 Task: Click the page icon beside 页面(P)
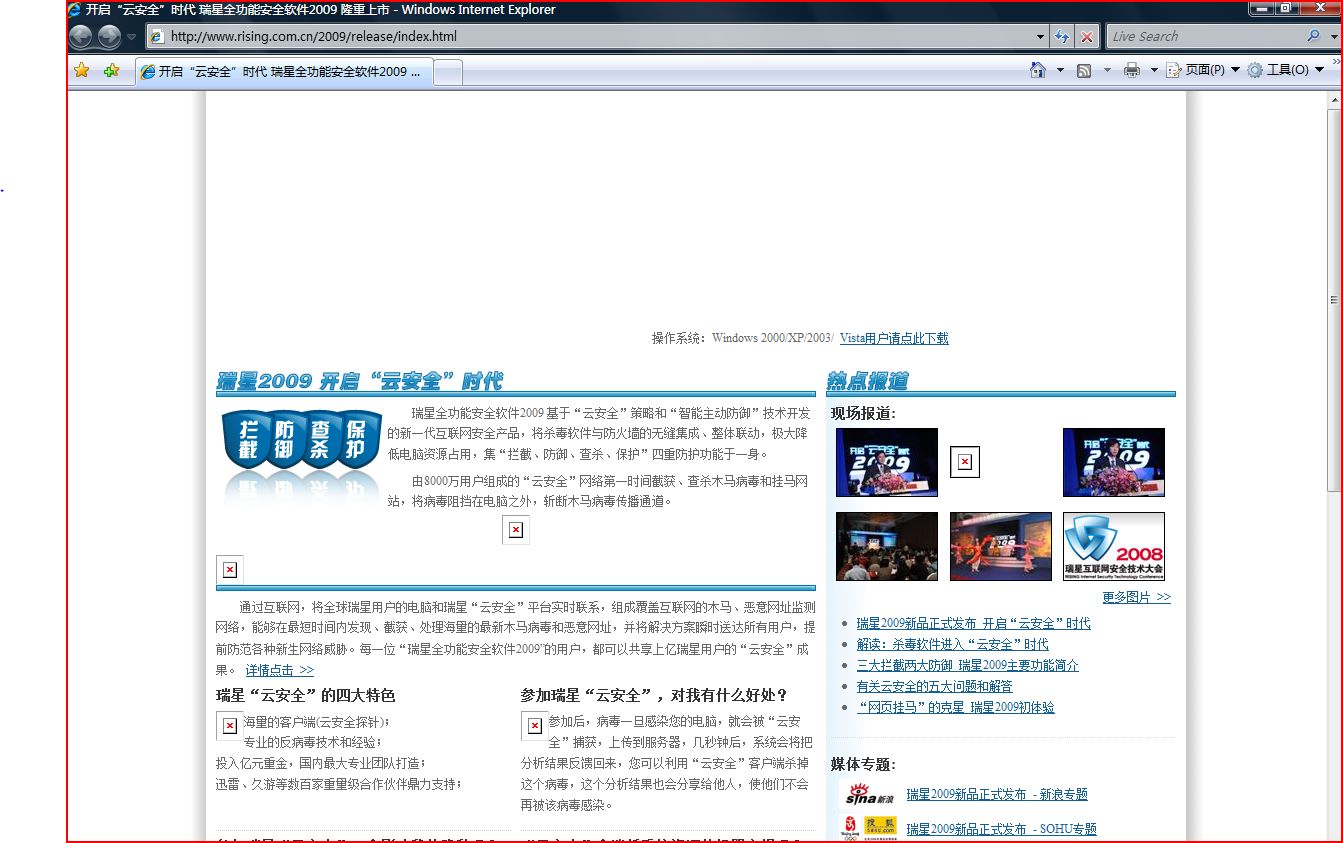point(1174,70)
